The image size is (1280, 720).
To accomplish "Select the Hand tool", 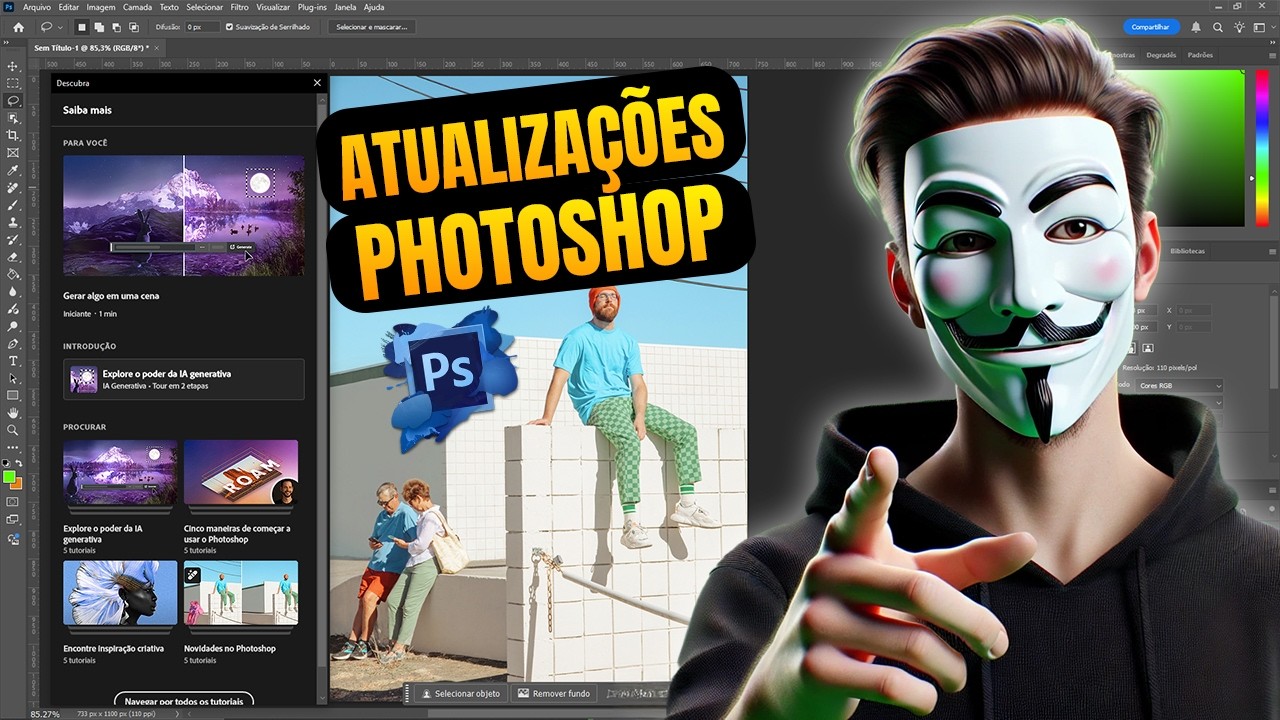I will [13, 412].
